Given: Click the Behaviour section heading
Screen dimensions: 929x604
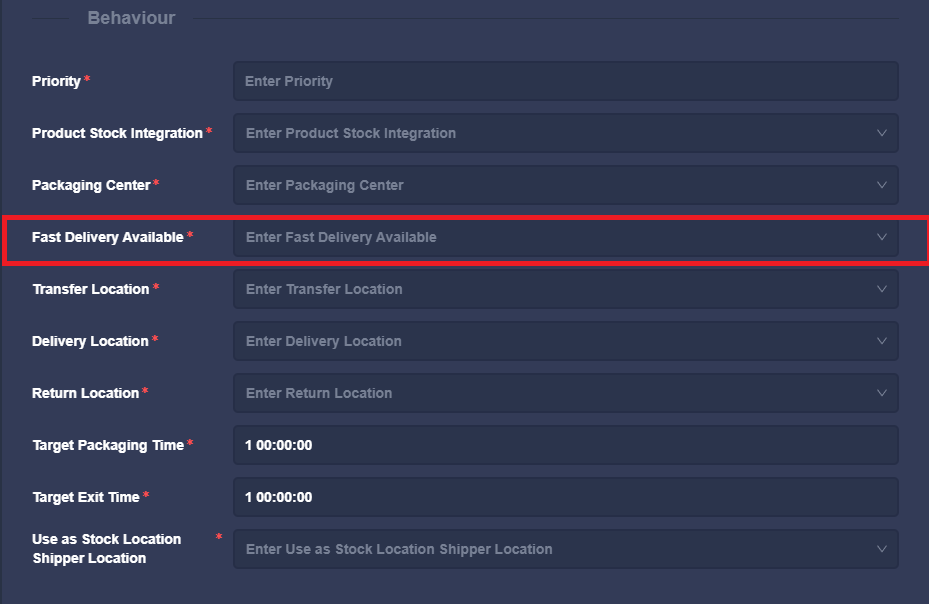Looking at the screenshot, I should pyautogui.click(x=132, y=18).
